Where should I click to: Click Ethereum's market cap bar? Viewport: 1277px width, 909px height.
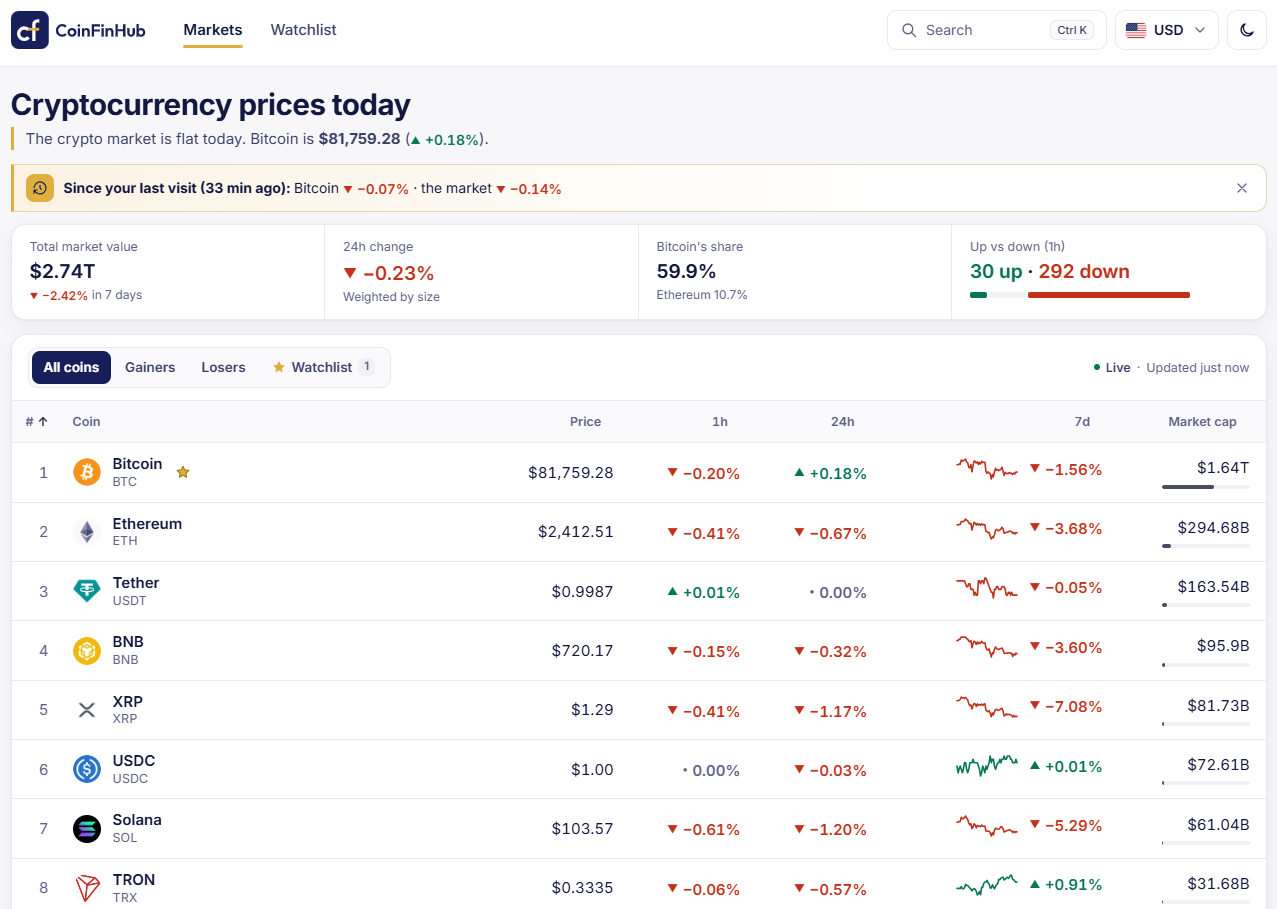coord(1206,546)
